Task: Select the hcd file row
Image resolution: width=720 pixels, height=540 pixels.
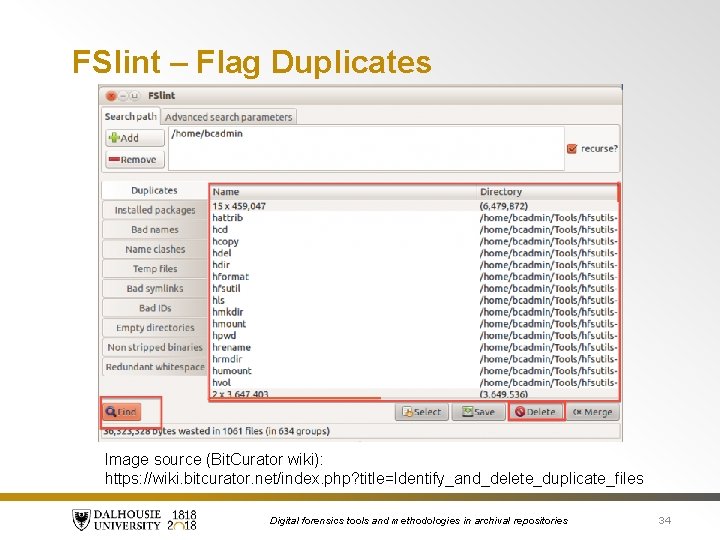Action: pos(414,230)
